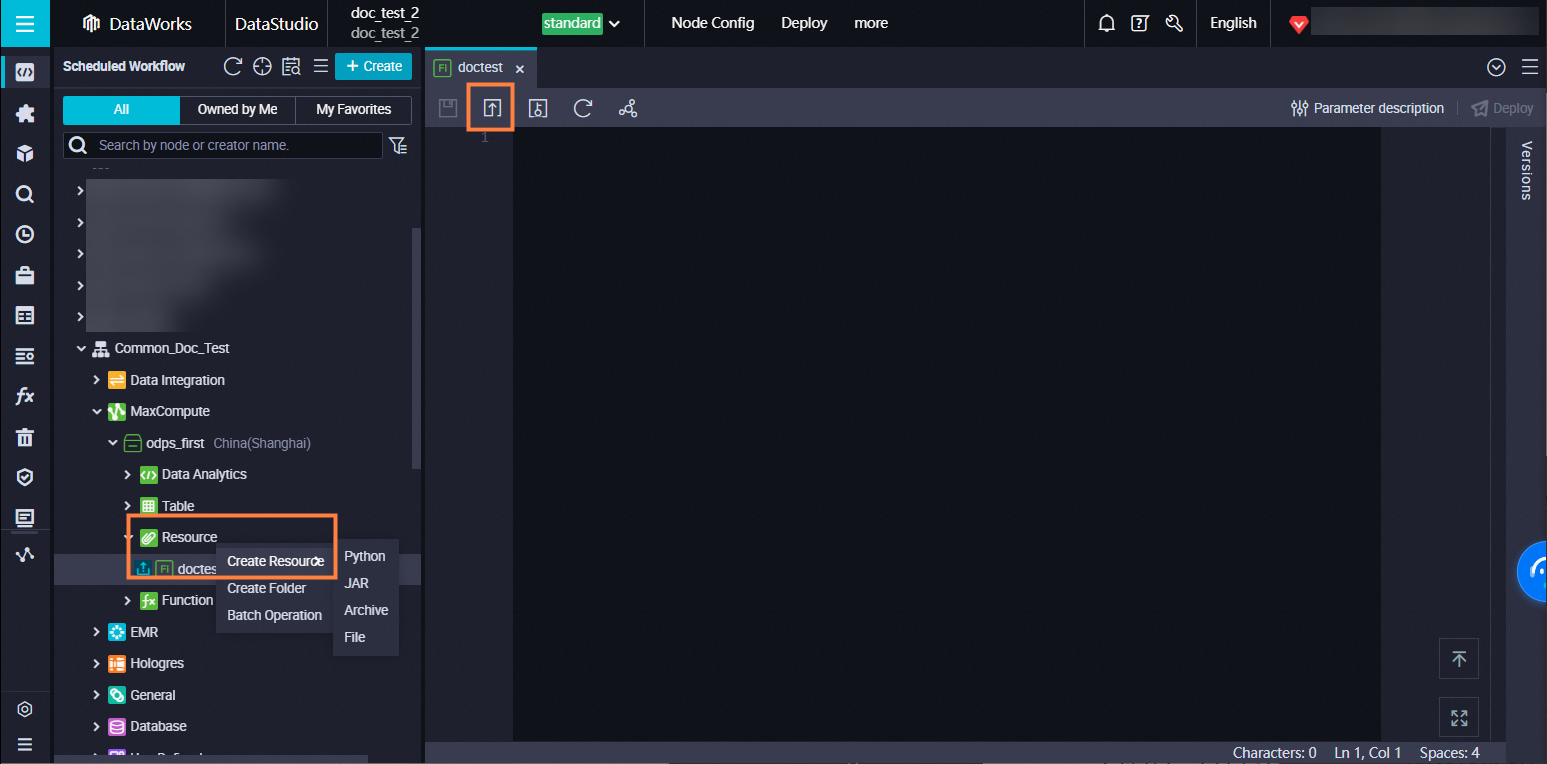Expand the Data Analytics folder

[128, 474]
